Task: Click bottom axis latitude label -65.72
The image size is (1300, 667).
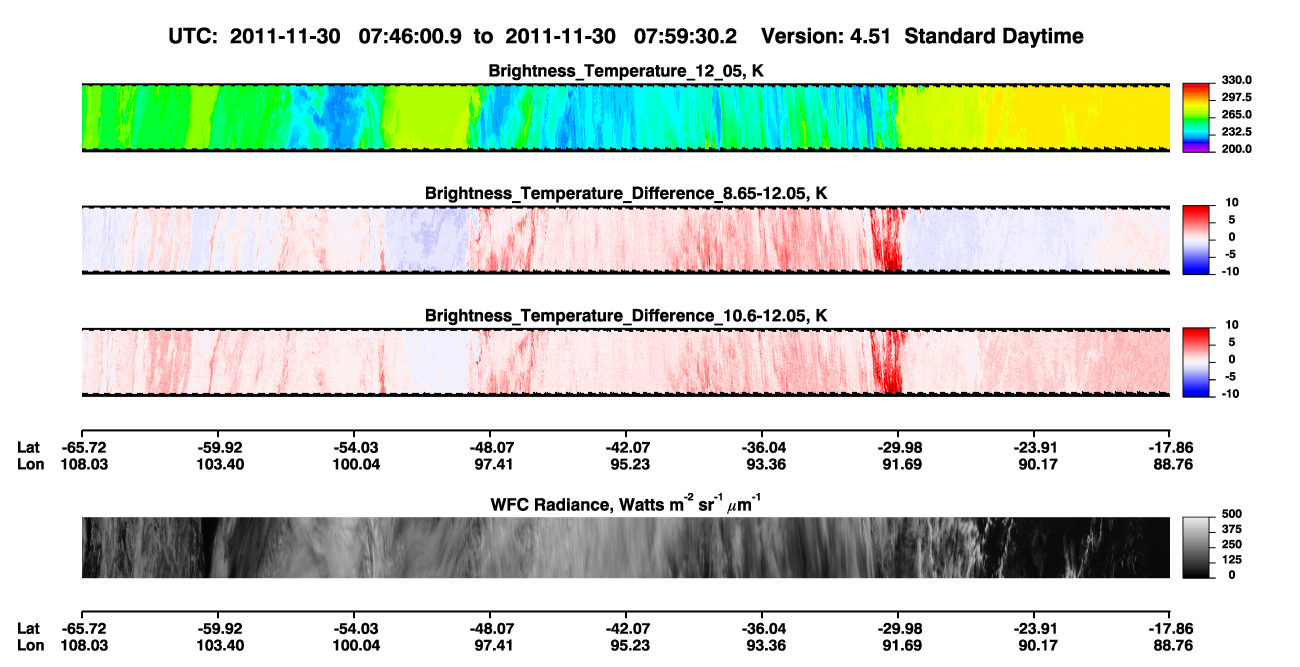Action: (x=82, y=628)
